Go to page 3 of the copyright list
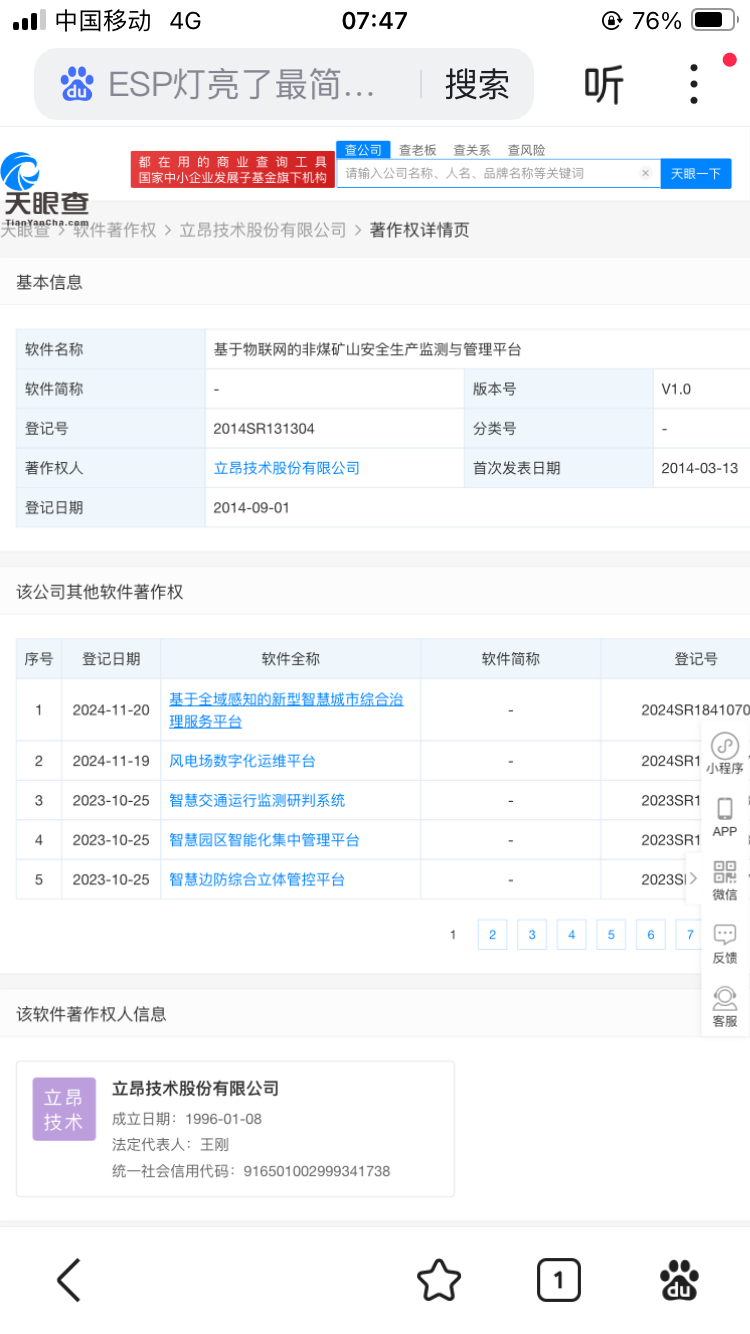Screen dimensions: 750x1334 tap(532, 935)
